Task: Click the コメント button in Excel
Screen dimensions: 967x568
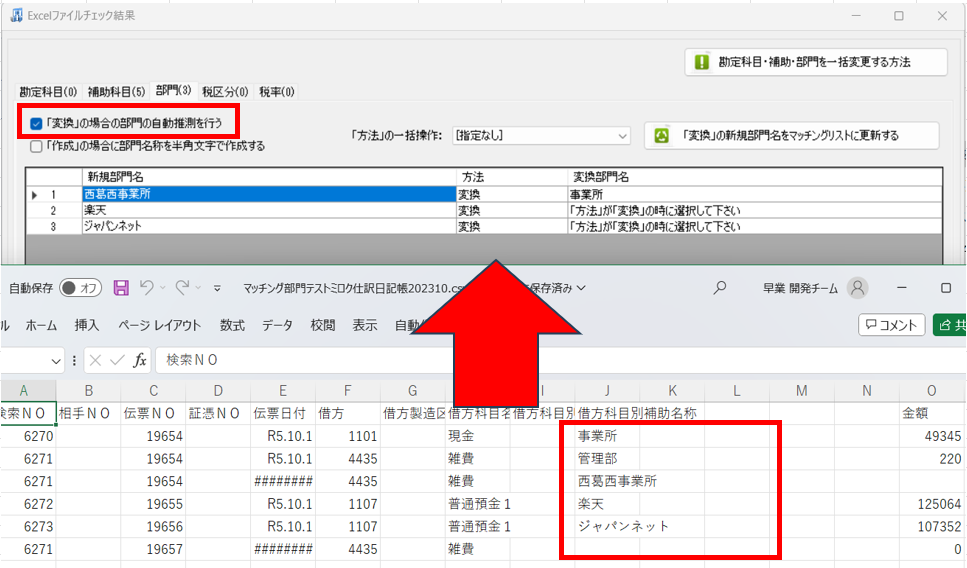Action: click(x=892, y=325)
